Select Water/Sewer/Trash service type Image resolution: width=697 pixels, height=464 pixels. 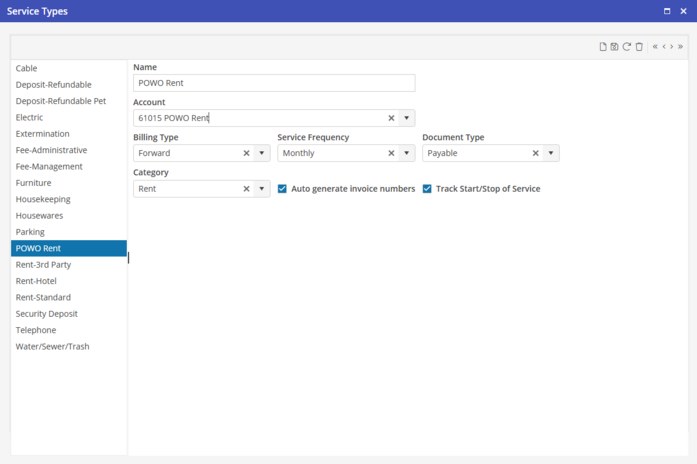click(52, 347)
